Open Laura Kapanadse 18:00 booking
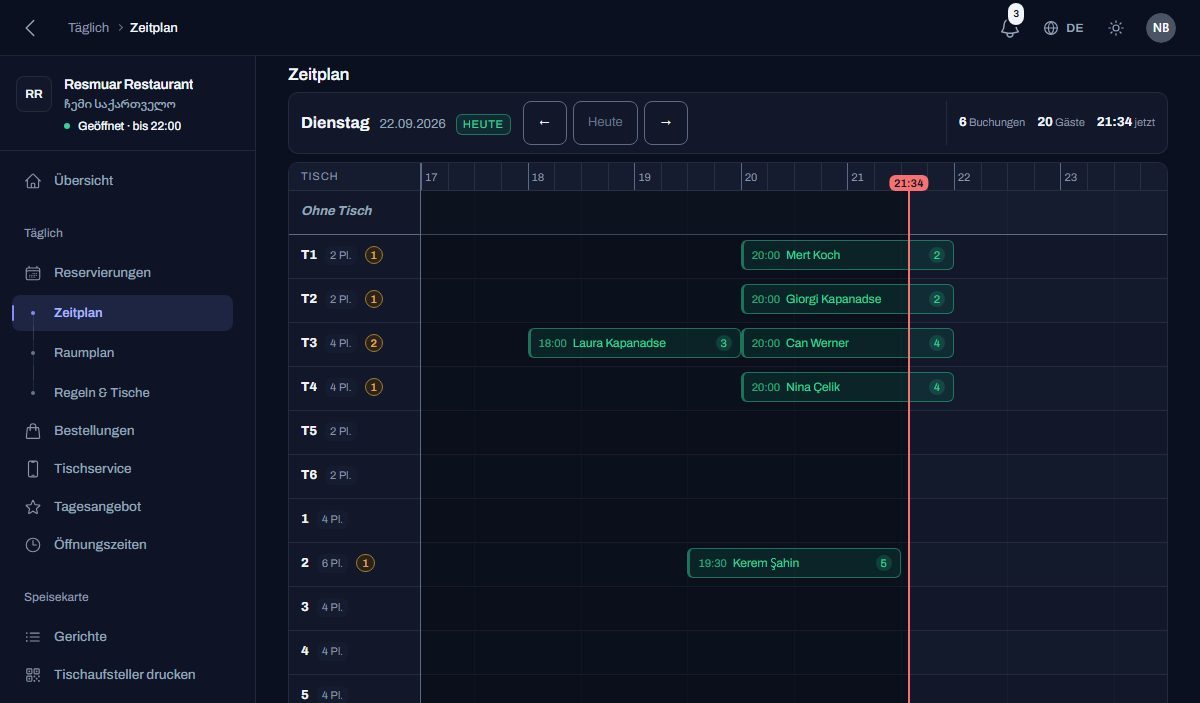The width and height of the screenshot is (1200, 703). coord(634,343)
